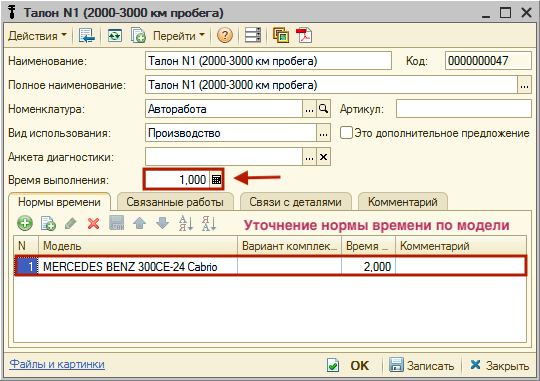540x381 pixels.
Task: Click the Номенклатура field with Авторабота
Action: tap(224, 109)
